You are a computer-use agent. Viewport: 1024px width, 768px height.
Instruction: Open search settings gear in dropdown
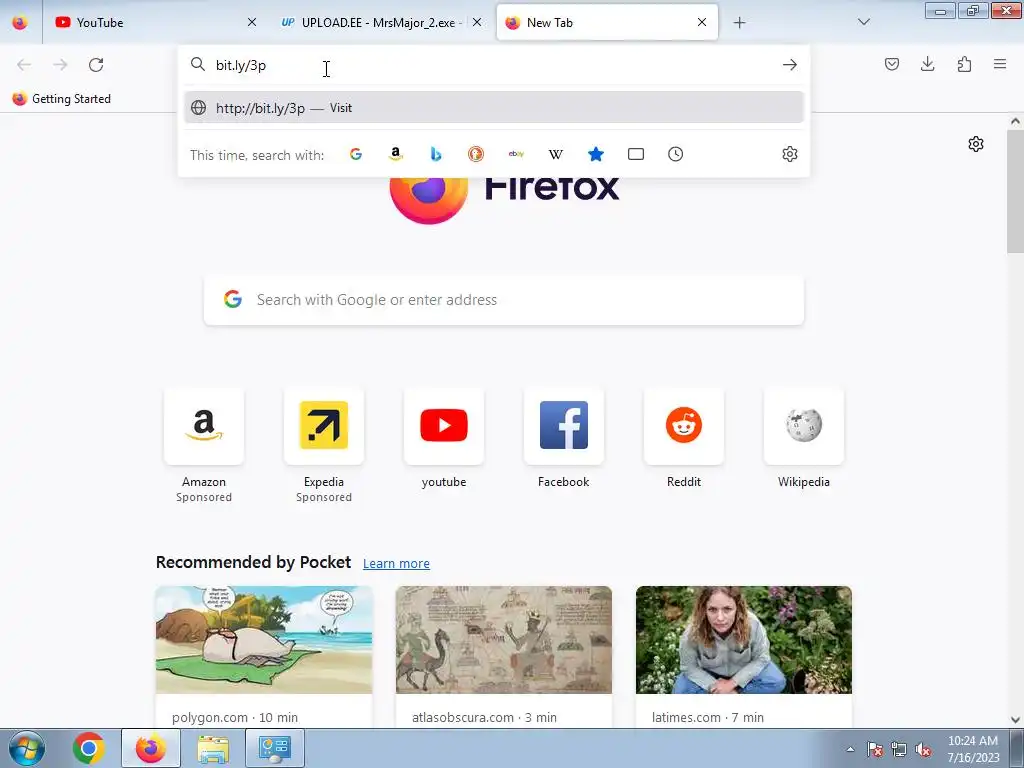[x=790, y=154]
